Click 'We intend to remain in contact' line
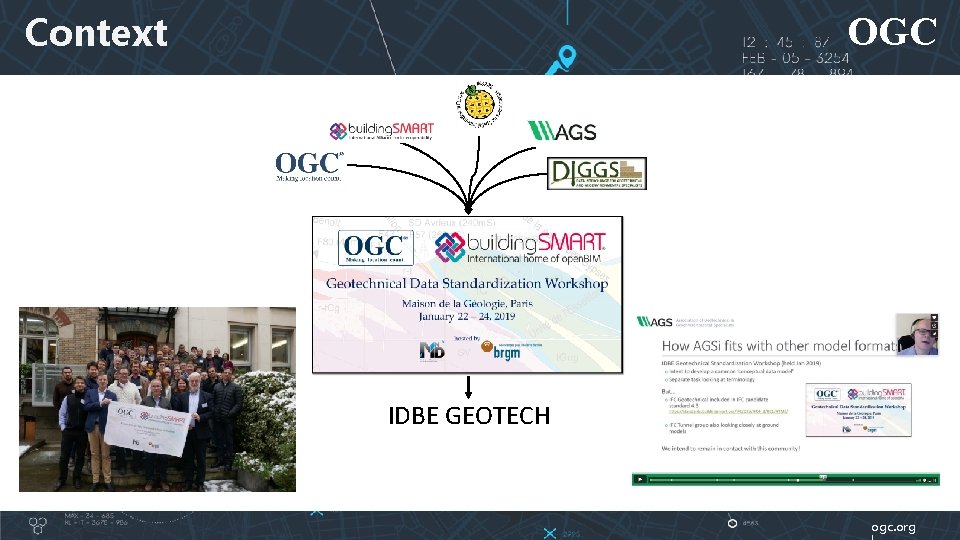 730,449
